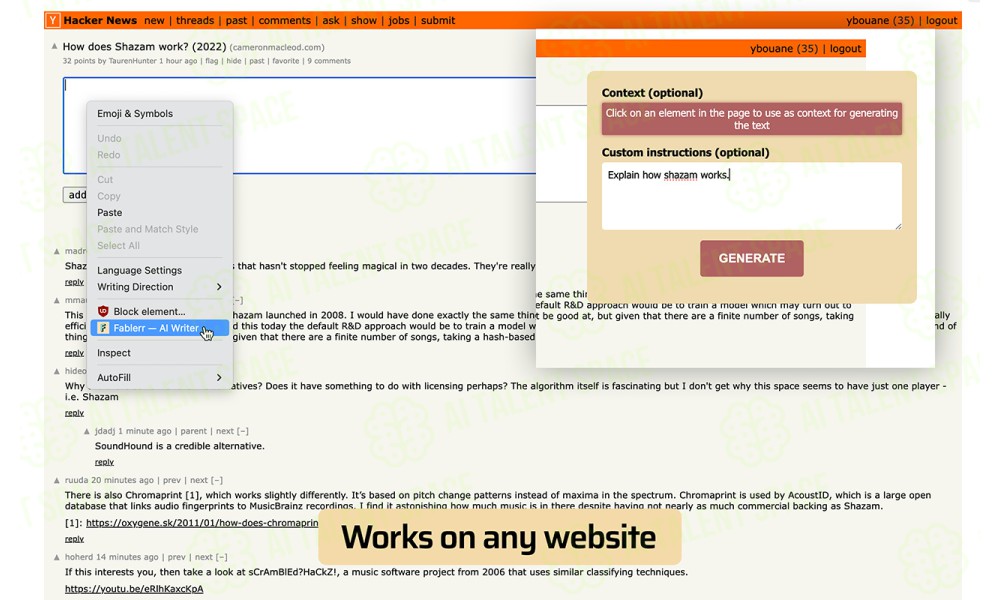Image resolution: width=1000 pixels, height=600 pixels.
Task: Click into the Hacker News comment textarea
Action: [x=299, y=126]
